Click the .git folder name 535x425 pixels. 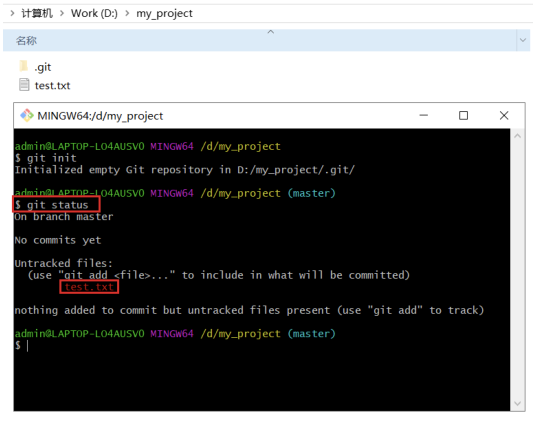43,67
